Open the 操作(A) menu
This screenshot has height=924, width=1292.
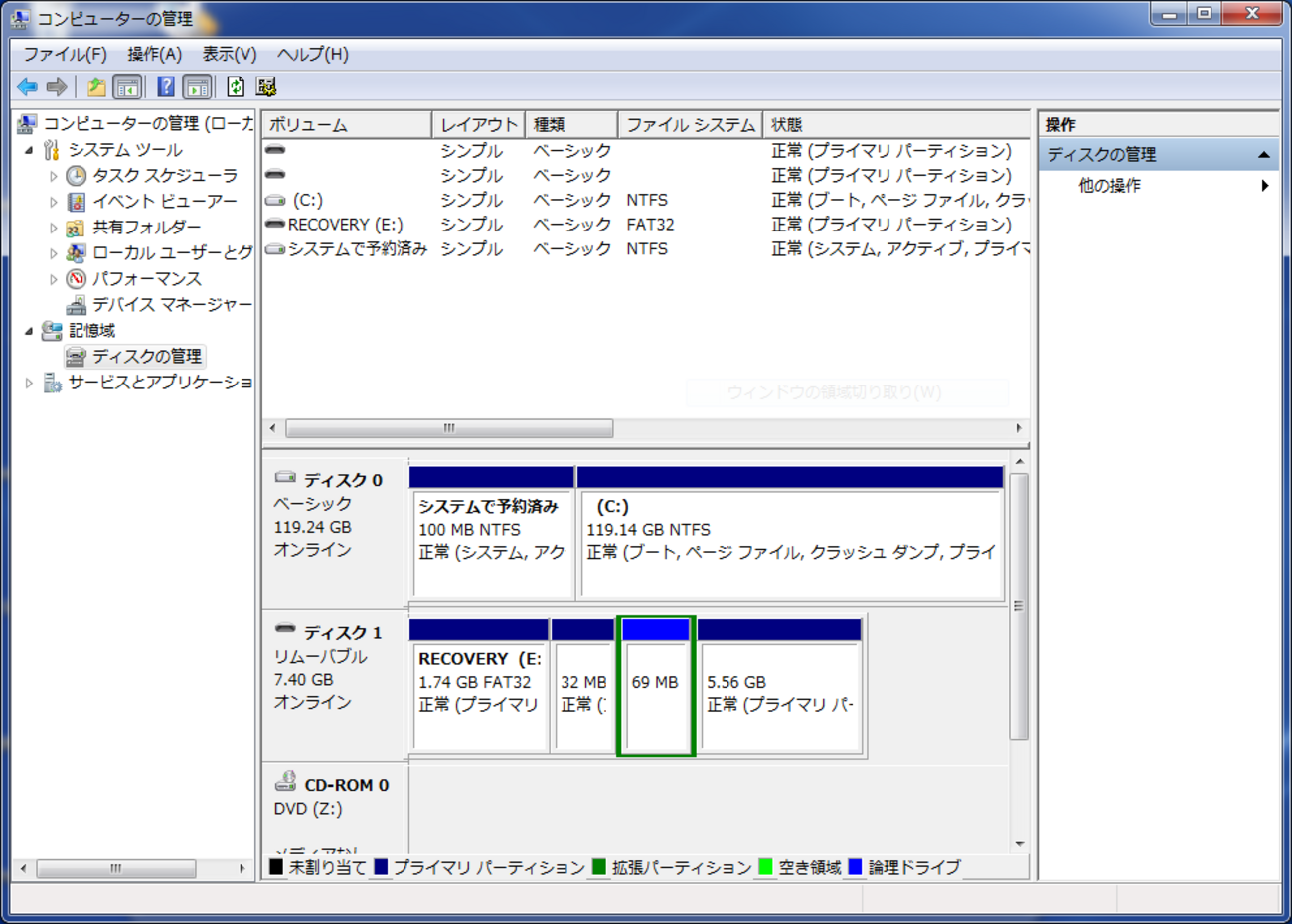[x=155, y=55]
